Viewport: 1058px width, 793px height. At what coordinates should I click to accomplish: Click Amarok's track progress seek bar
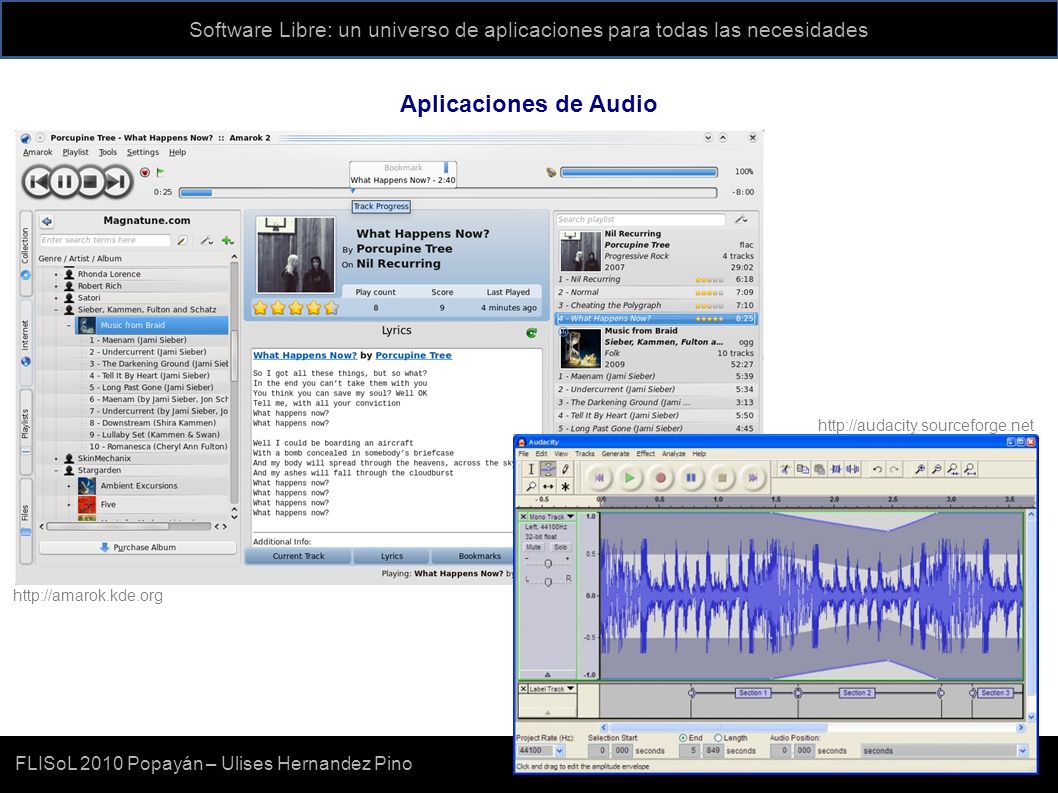tap(447, 192)
